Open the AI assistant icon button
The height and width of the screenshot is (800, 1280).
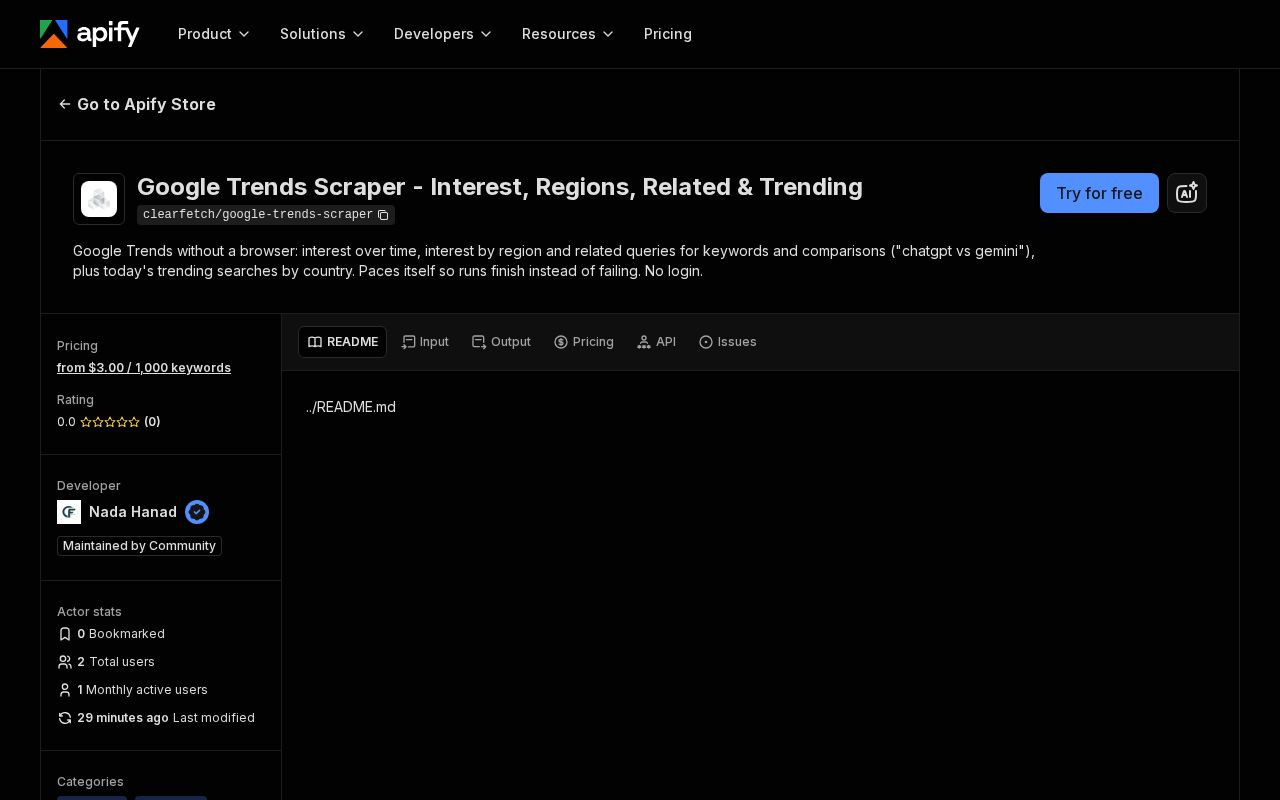pos(1187,193)
